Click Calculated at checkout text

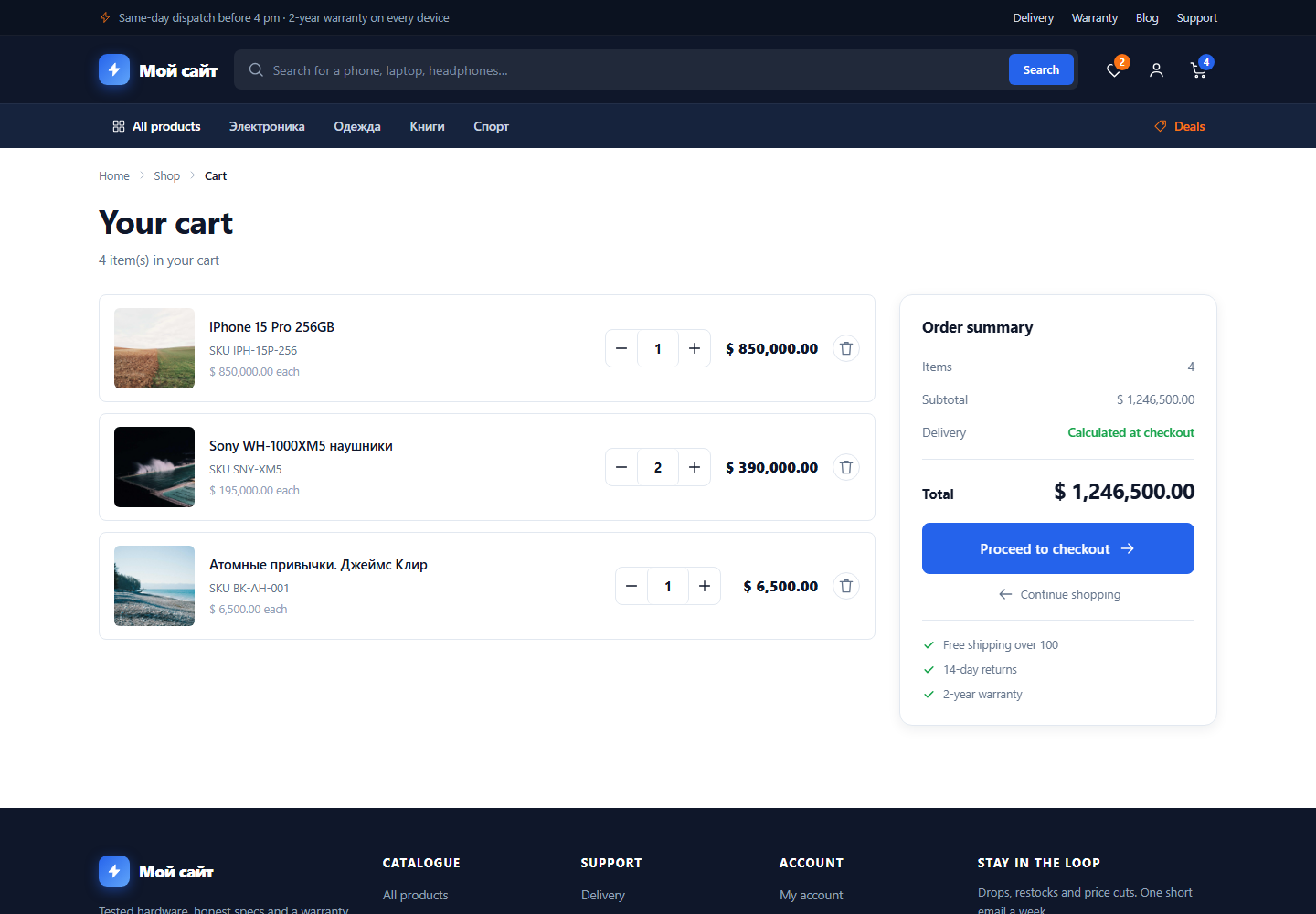click(x=1131, y=432)
